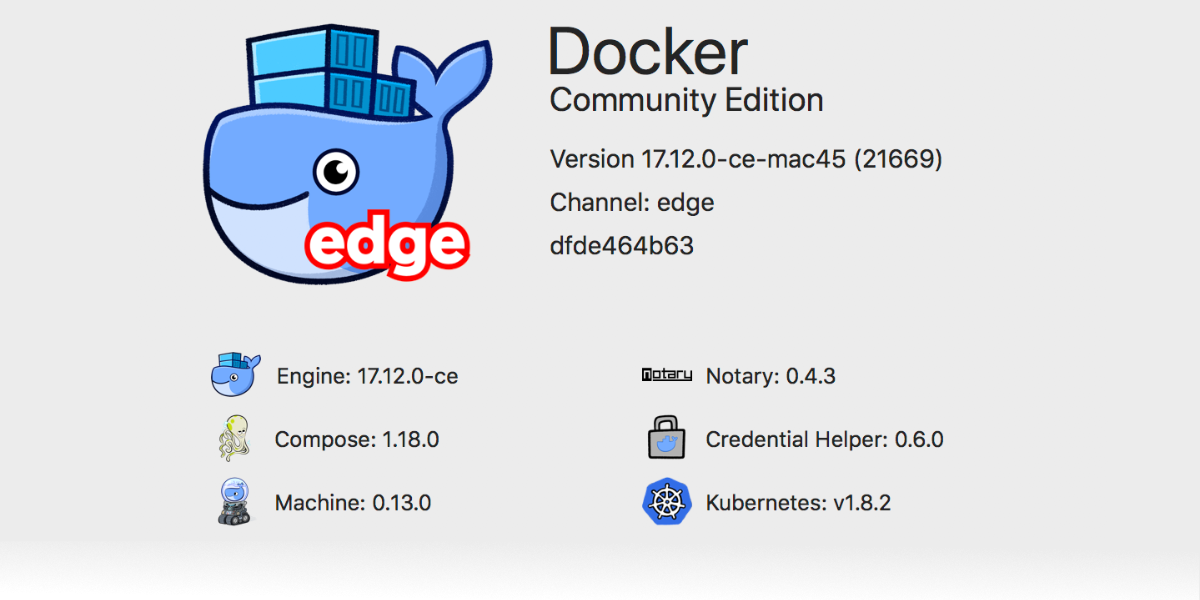Click the Kubernetes helm wheel icon
Screen dimensions: 1200x600
pyautogui.click(x=667, y=502)
